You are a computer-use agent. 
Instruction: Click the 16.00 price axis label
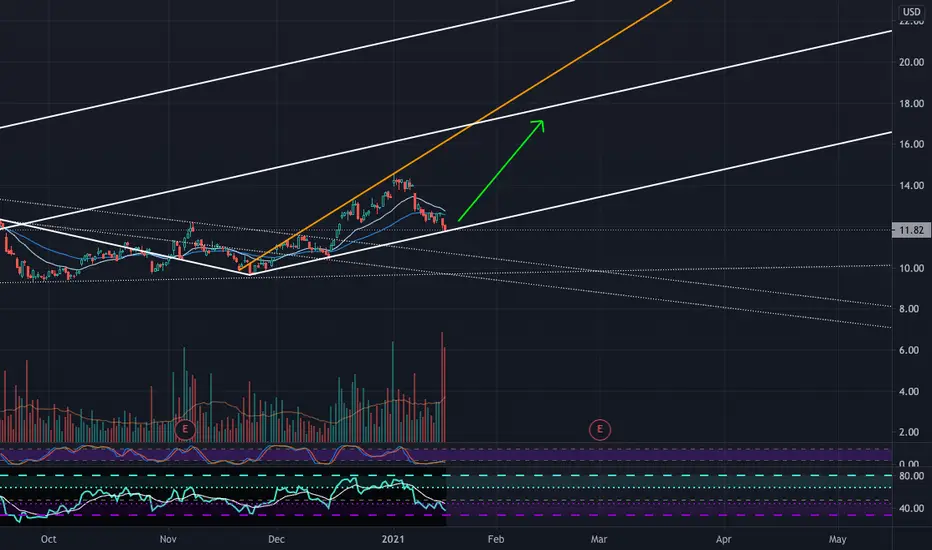click(x=911, y=144)
